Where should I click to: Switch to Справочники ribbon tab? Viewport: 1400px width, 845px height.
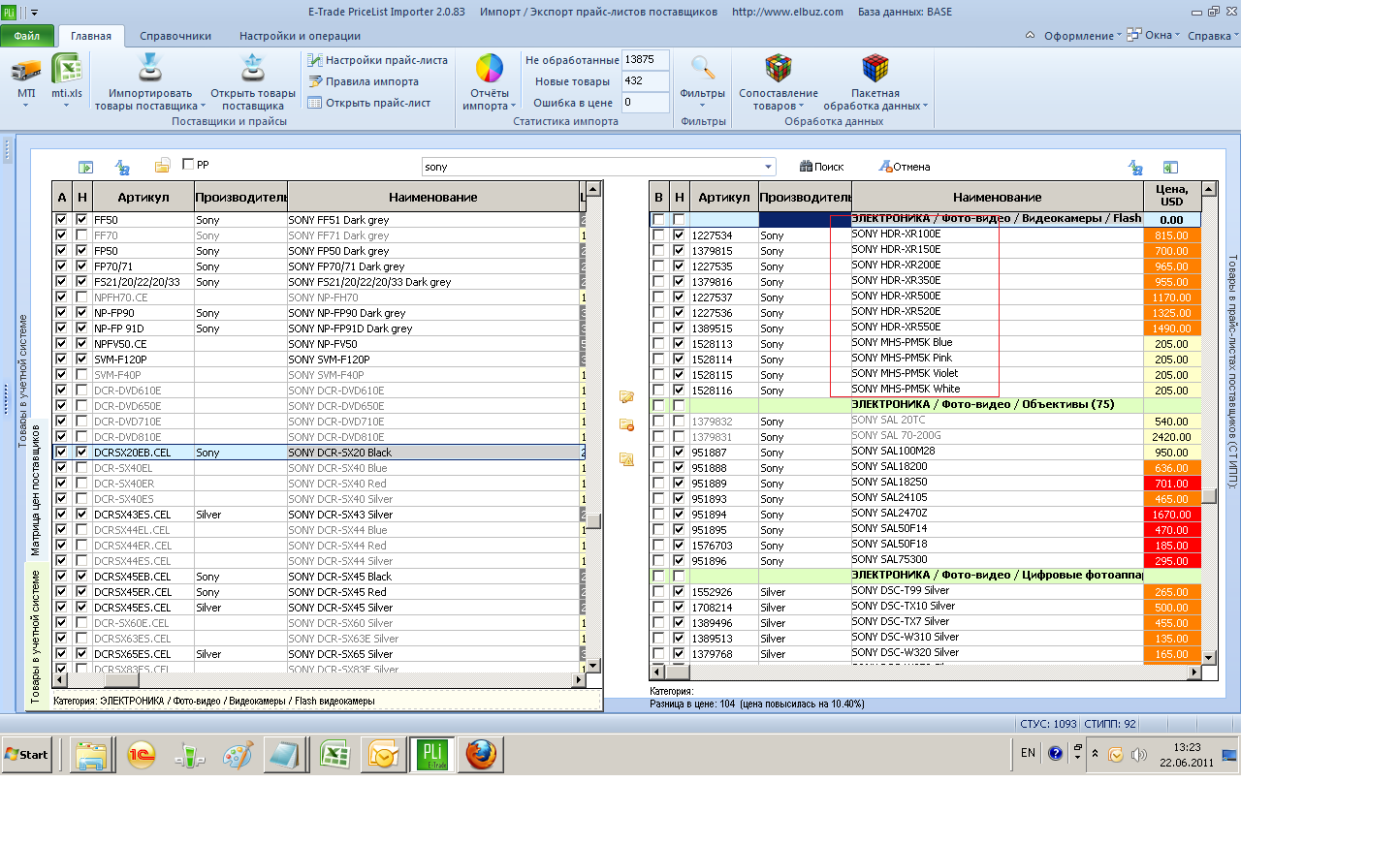[175, 36]
